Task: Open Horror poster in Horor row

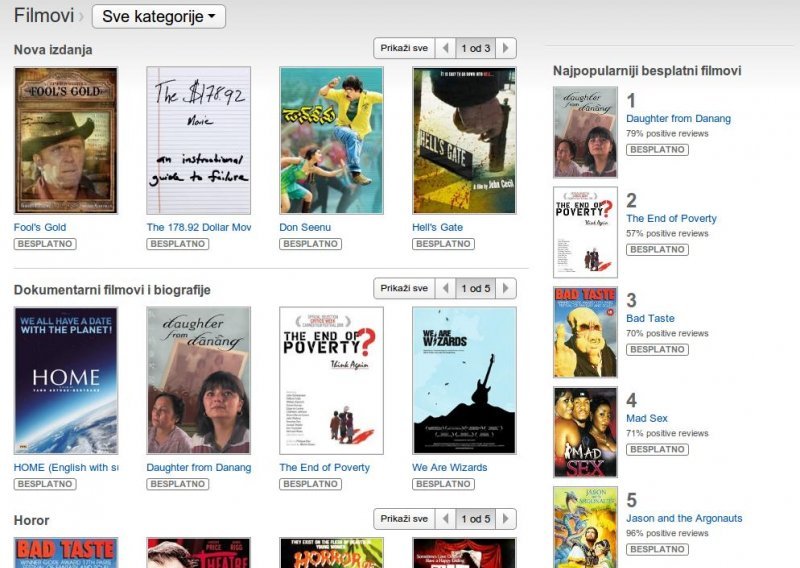Action: point(331,552)
